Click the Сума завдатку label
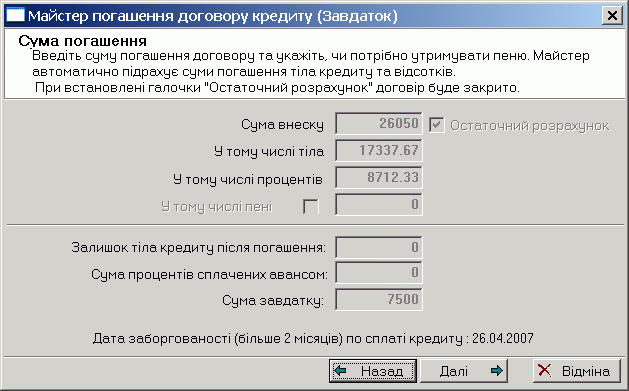 (x=273, y=301)
